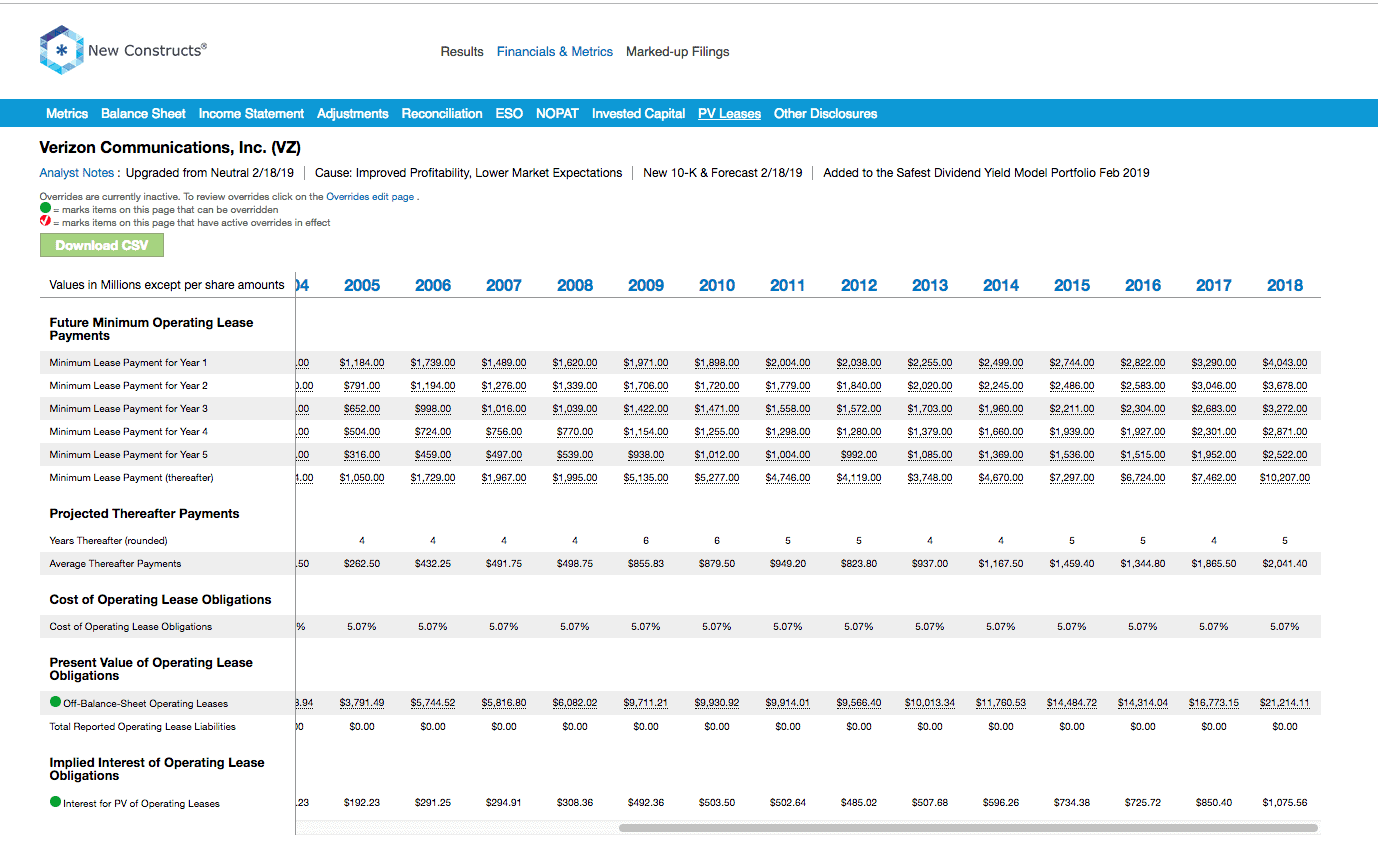Switch to the Adjustments tab
This screenshot has width=1378, height=854.
353,114
